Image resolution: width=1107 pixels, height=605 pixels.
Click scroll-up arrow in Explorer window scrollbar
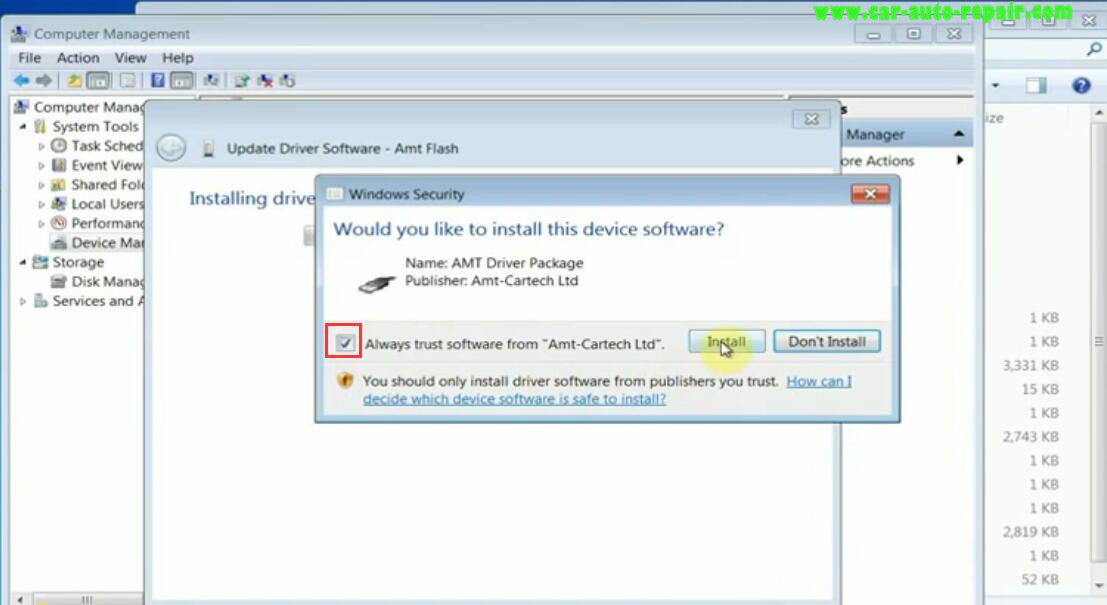pos(1099,113)
